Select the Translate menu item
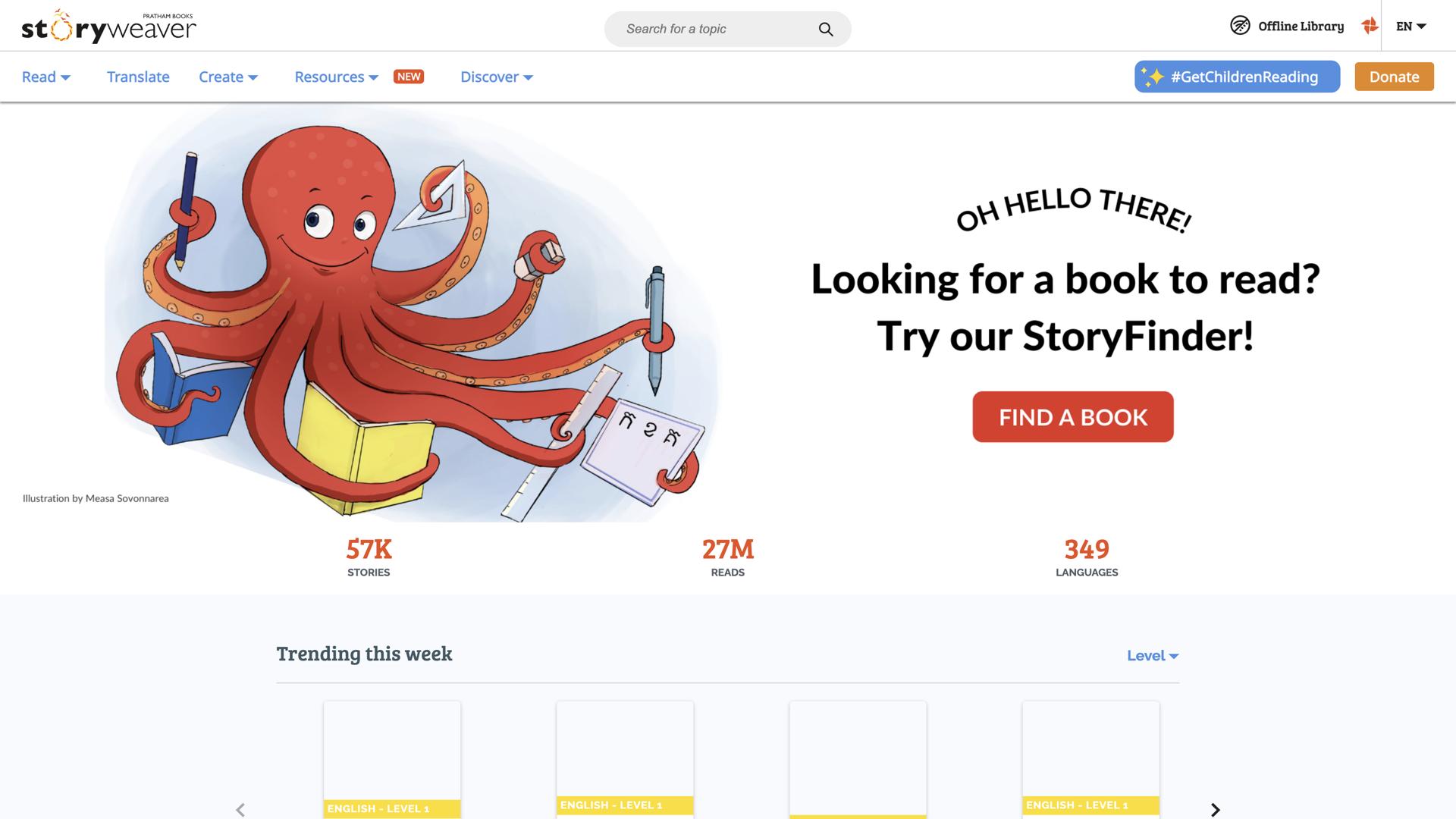The width and height of the screenshot is (1456, 819). 138,77
